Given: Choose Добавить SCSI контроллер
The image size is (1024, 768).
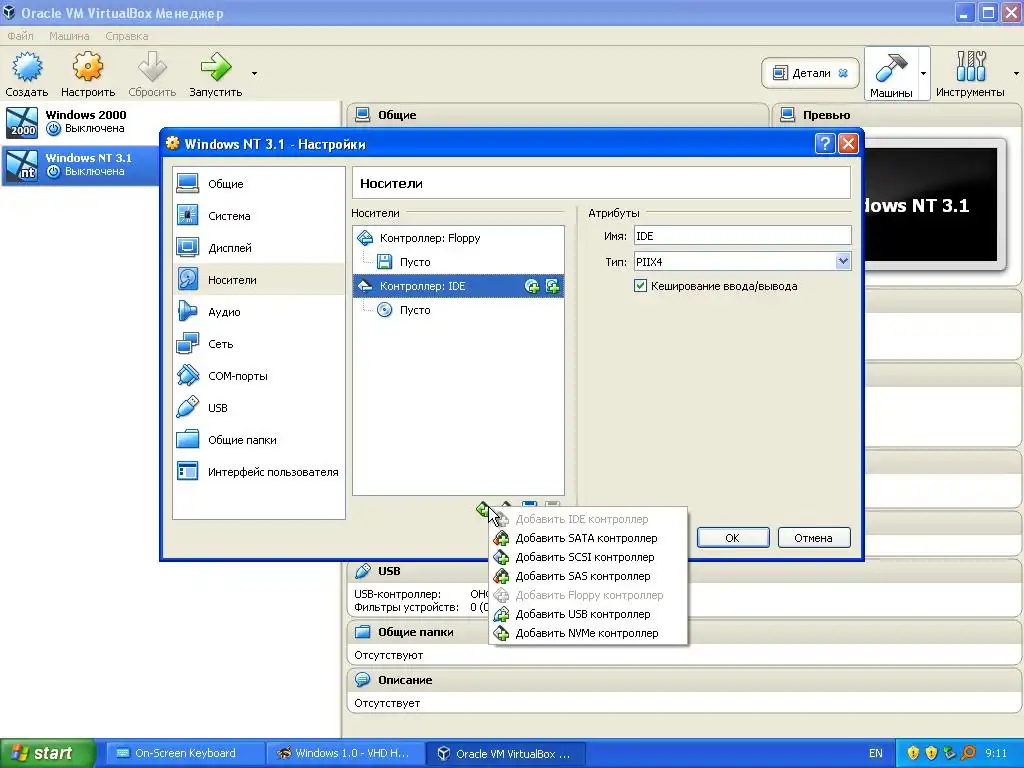Looking at the screenshot, I should coord(588,557).
